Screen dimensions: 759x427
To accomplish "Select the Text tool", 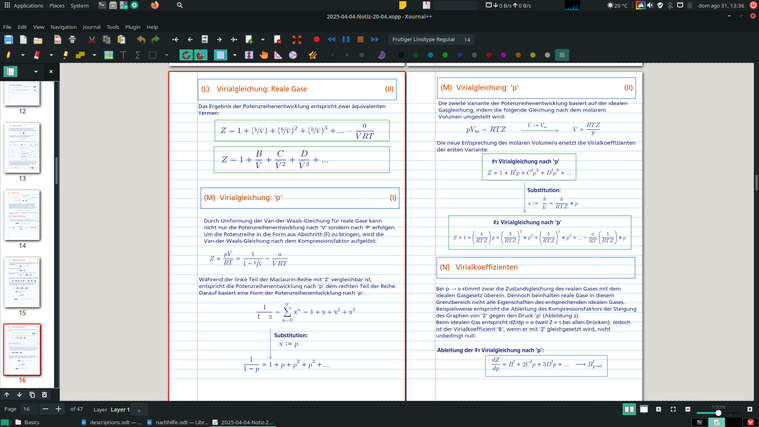I will [123, 55].
